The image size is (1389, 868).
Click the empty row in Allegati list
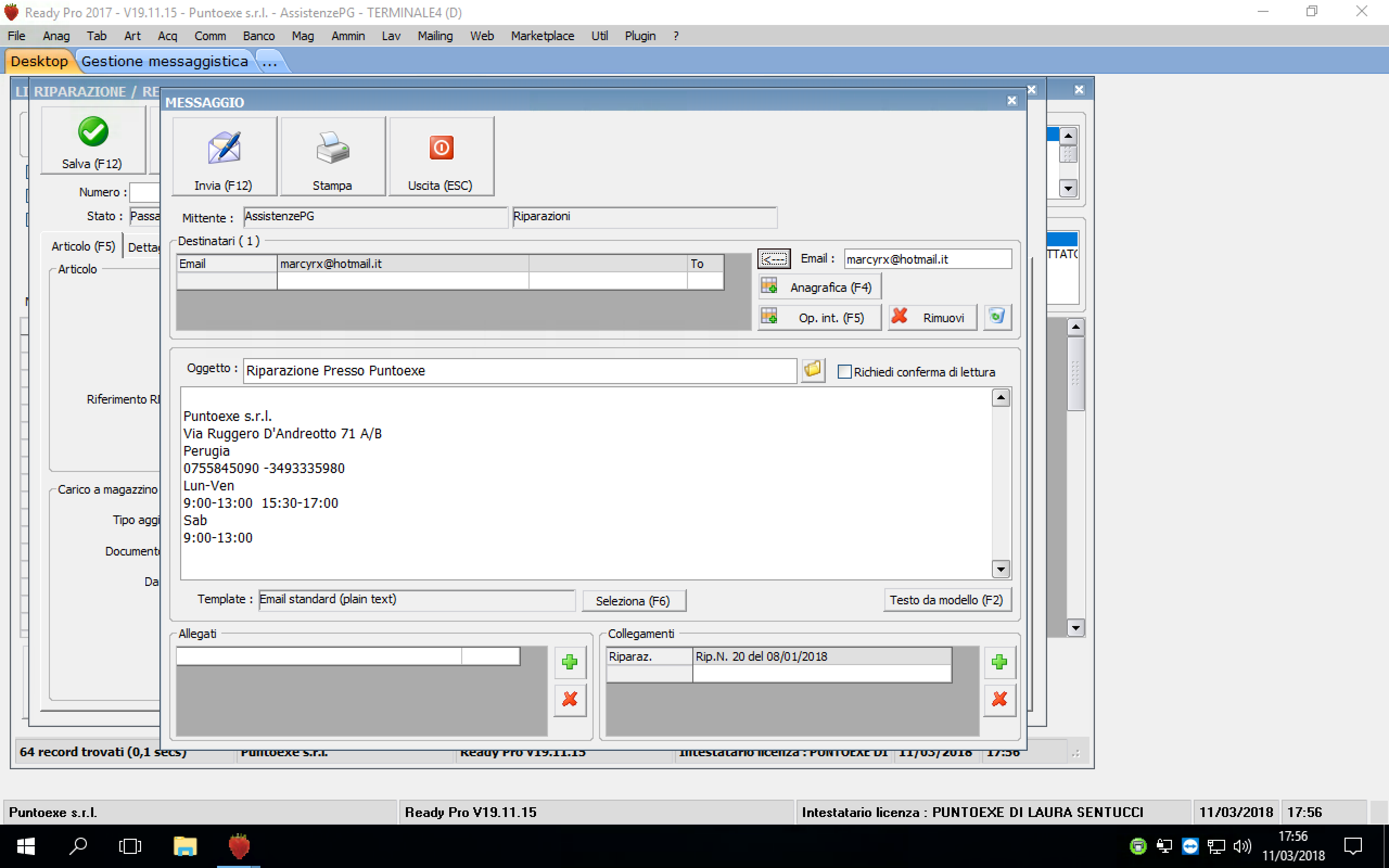pos(348,656)
